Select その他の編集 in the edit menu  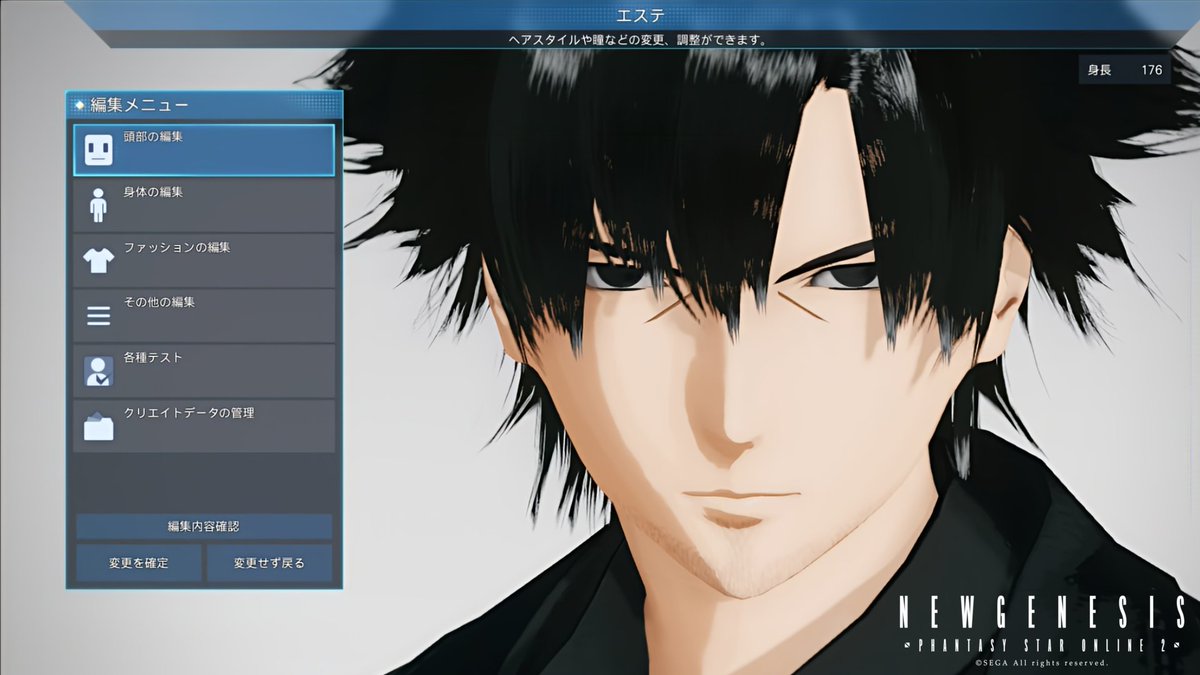[x=204, y=316]
